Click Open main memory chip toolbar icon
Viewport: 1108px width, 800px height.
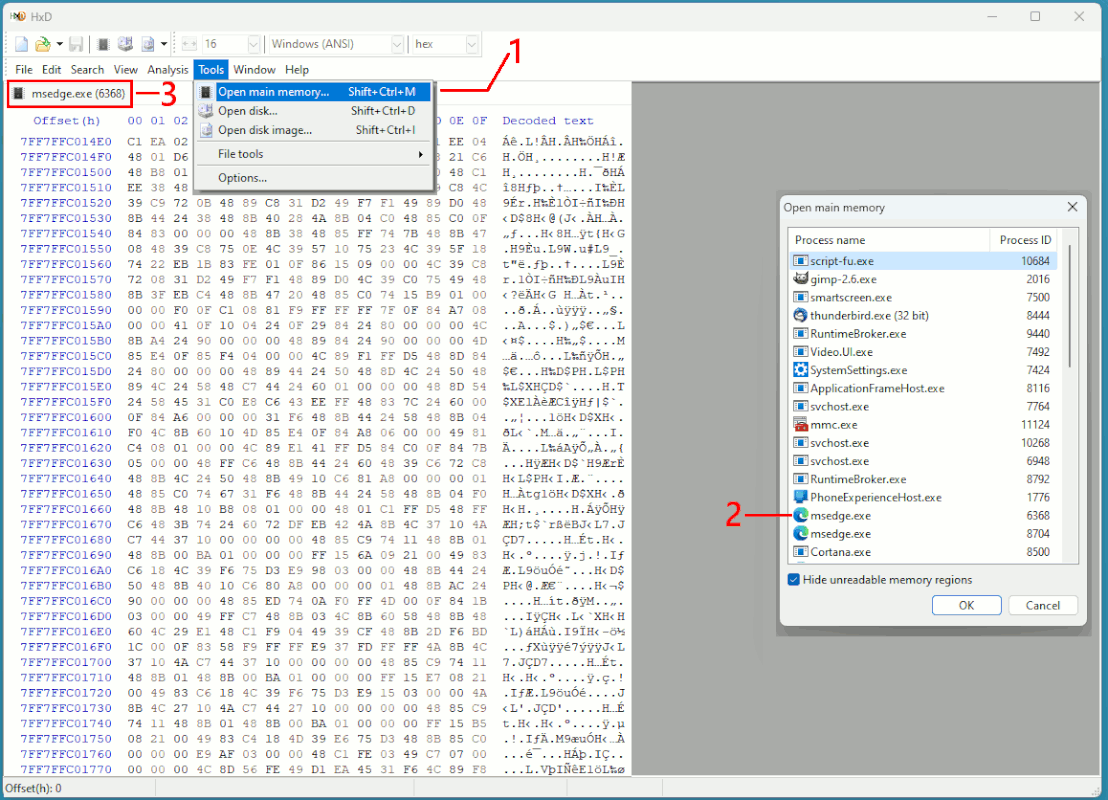103,44
